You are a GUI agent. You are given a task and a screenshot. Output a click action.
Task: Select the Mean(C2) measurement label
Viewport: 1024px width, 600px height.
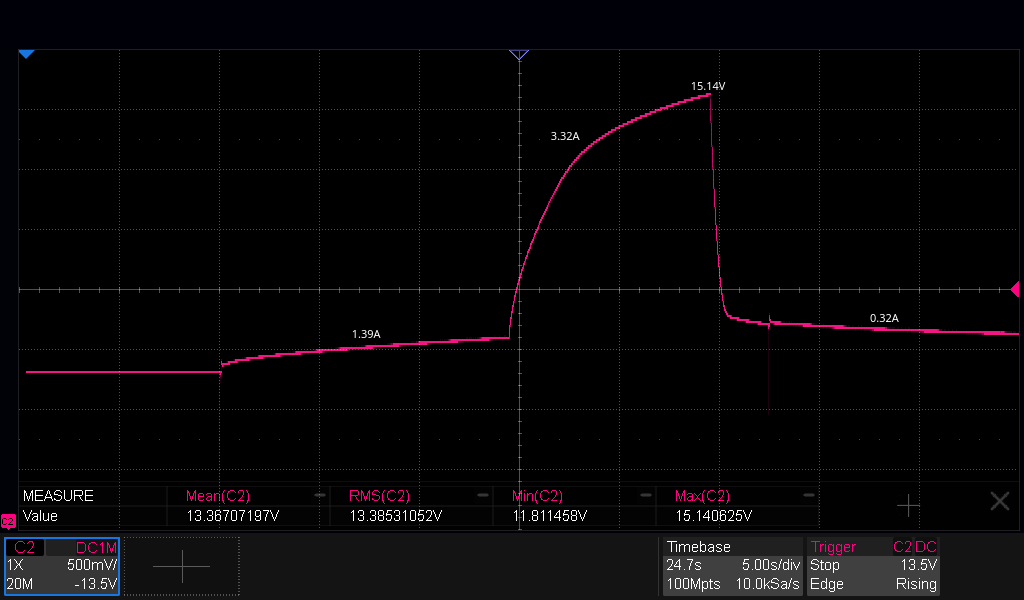217,496
